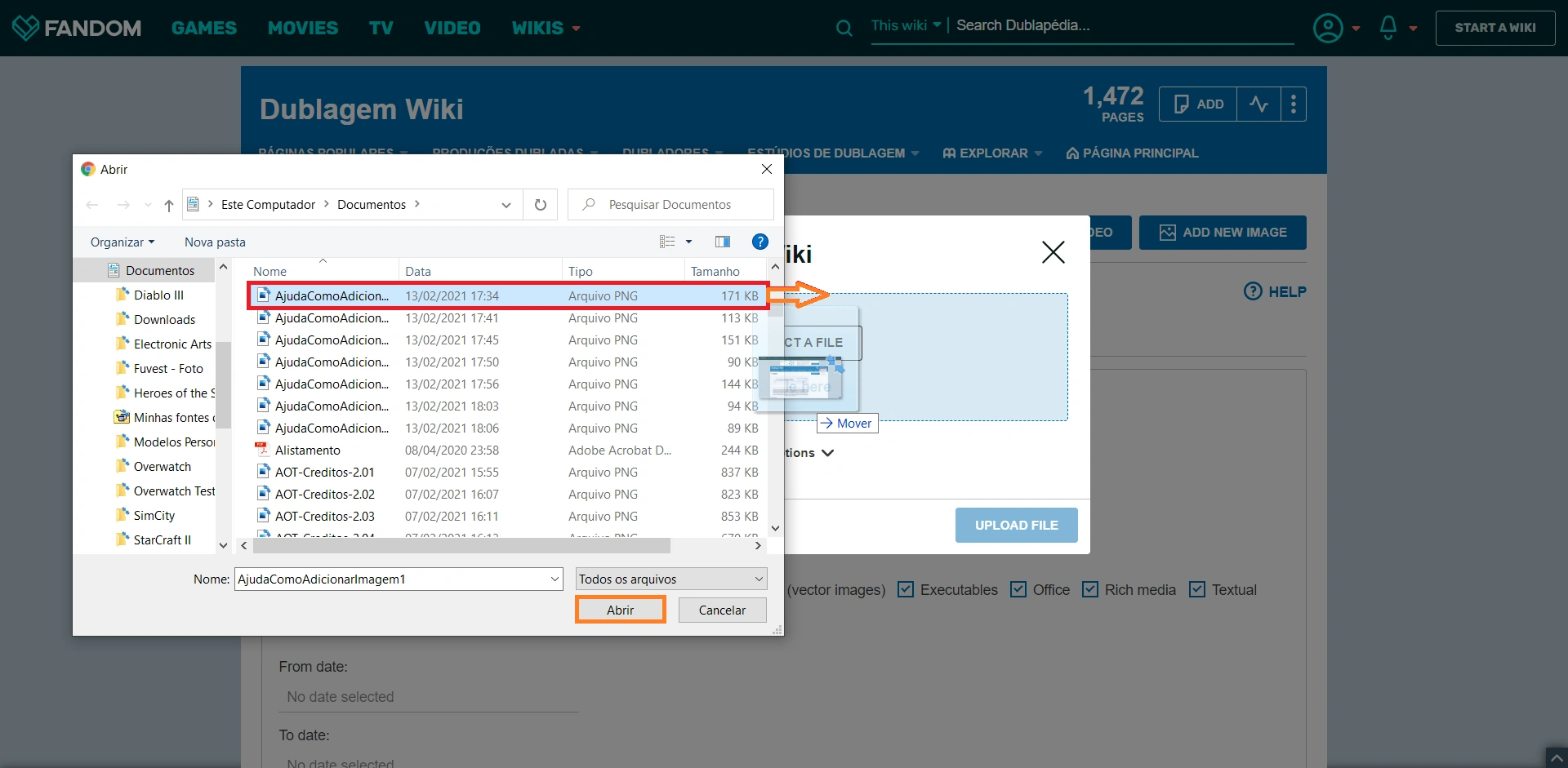Expand the This wiki search scope dropdown

(x=906, y=25)
